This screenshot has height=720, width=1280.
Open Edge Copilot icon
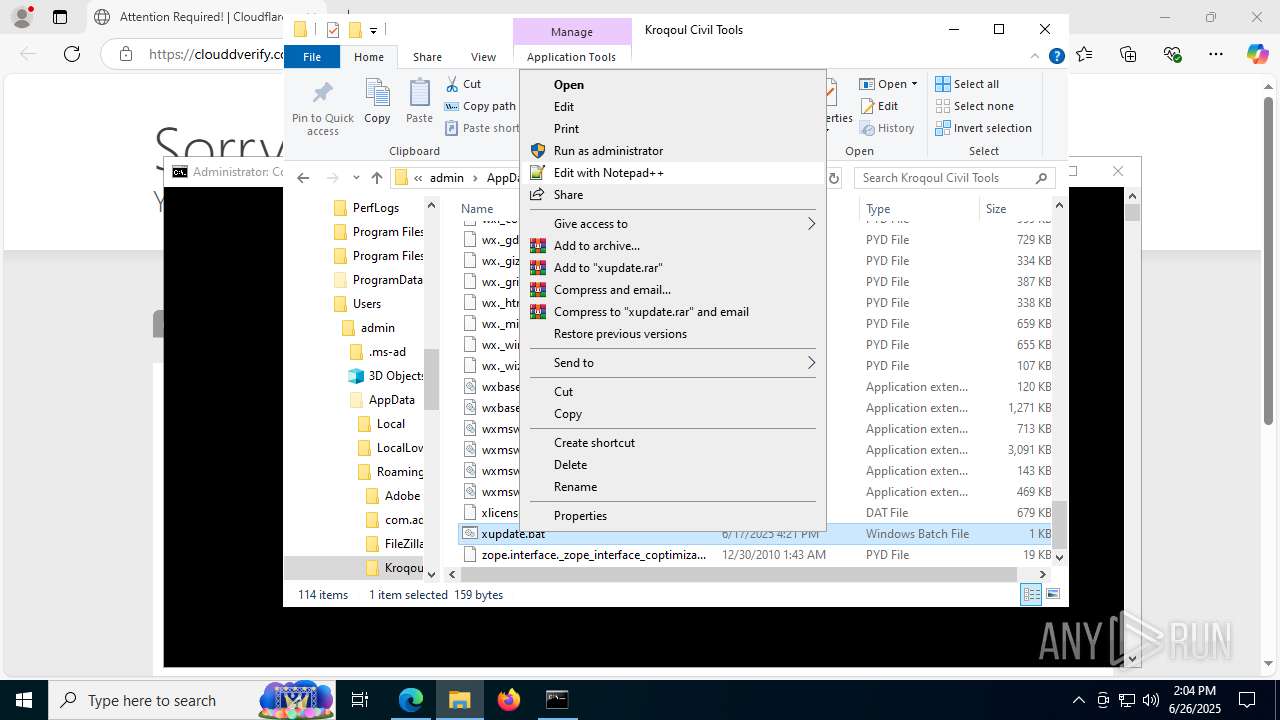[x=1258, y=54]
